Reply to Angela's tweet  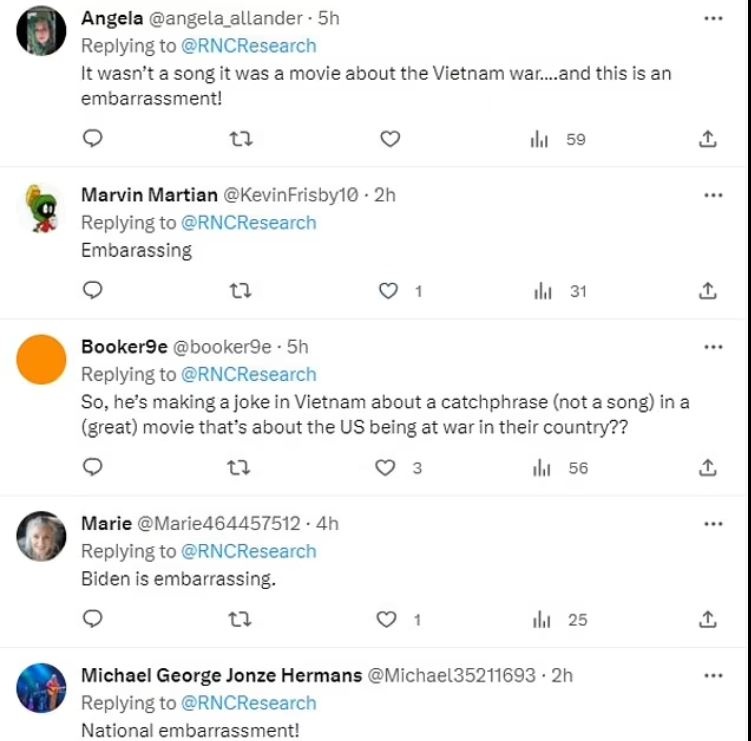[x=92, y=139]
